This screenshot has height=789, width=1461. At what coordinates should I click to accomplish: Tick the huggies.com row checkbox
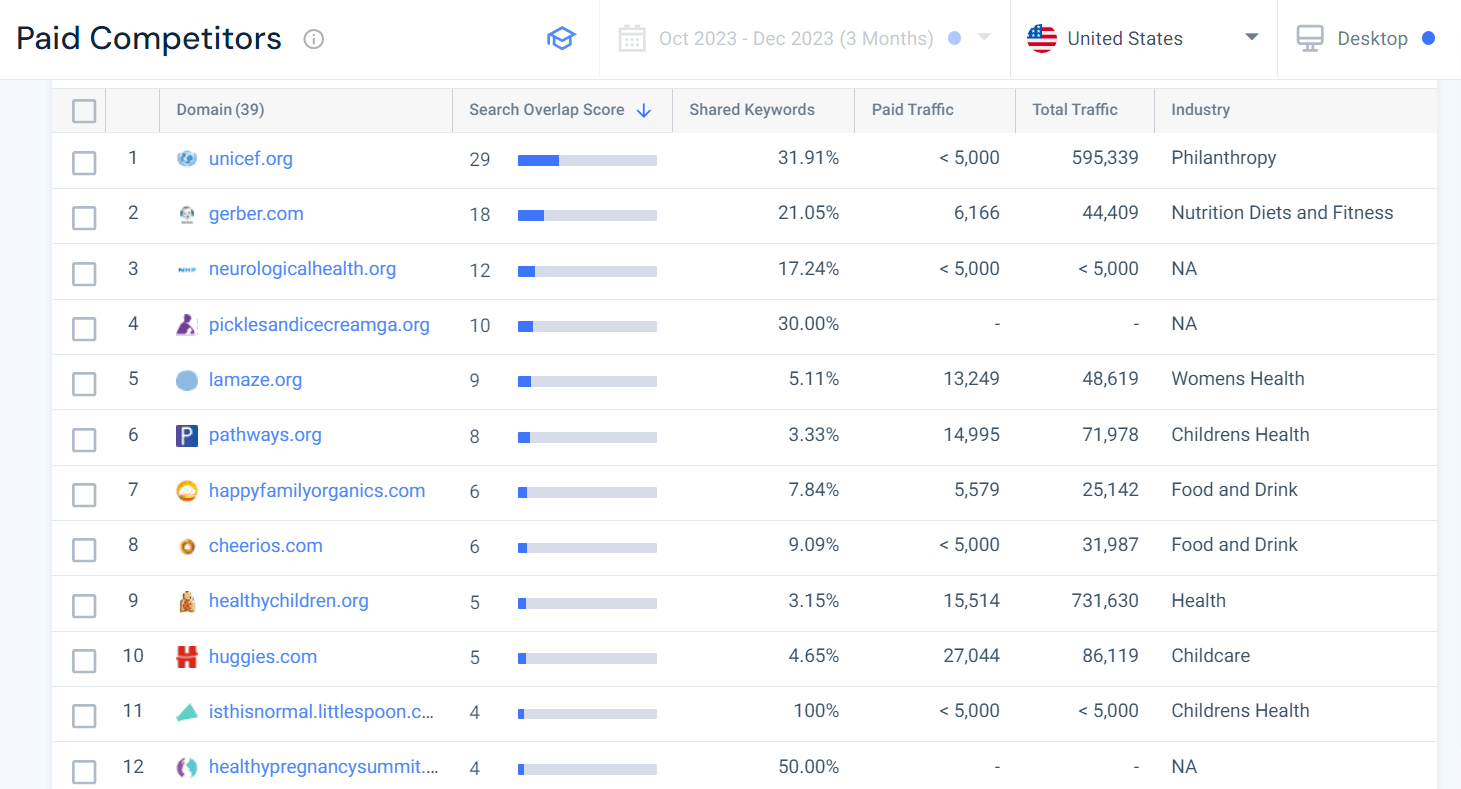pos(84,661)
